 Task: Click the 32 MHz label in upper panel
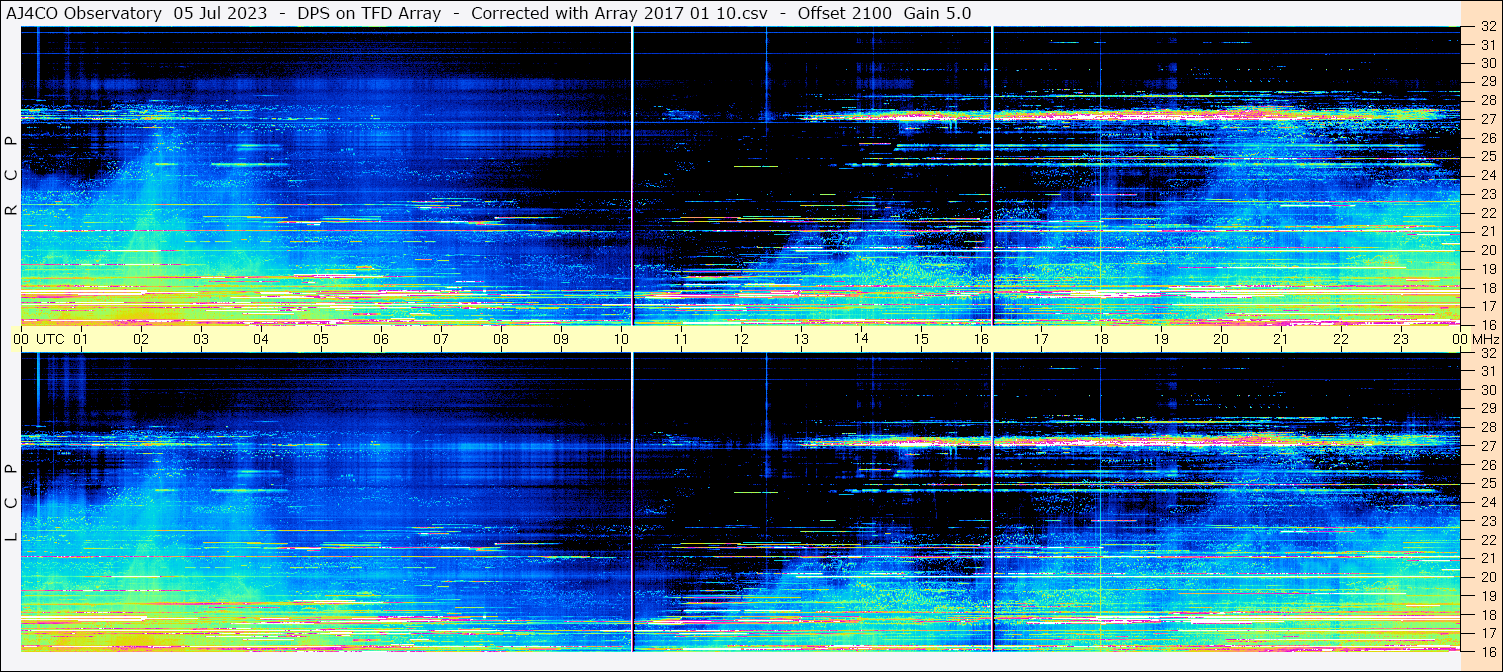(x=1487, y=27)
